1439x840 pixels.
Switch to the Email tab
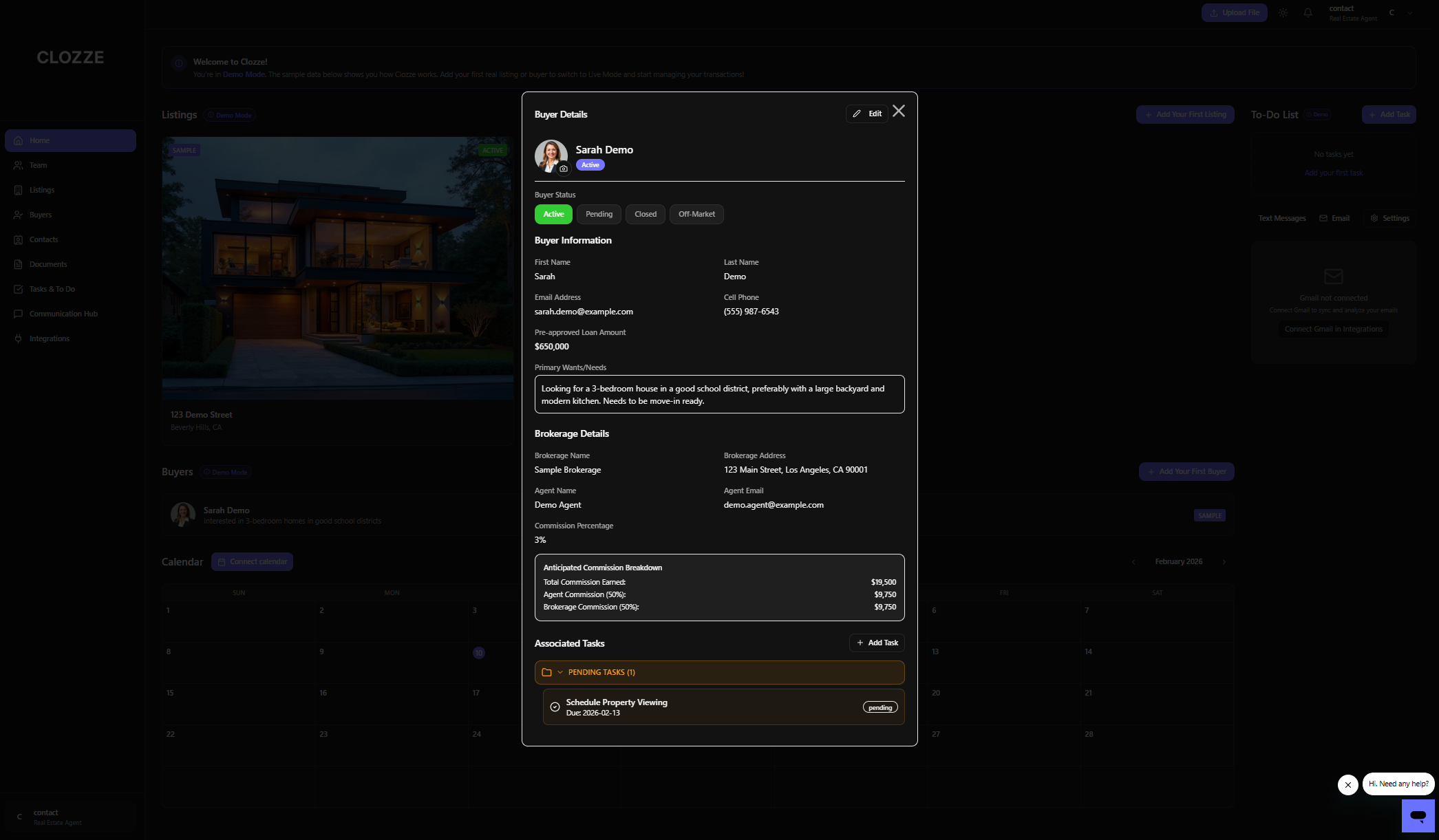tap(1334, 217)
